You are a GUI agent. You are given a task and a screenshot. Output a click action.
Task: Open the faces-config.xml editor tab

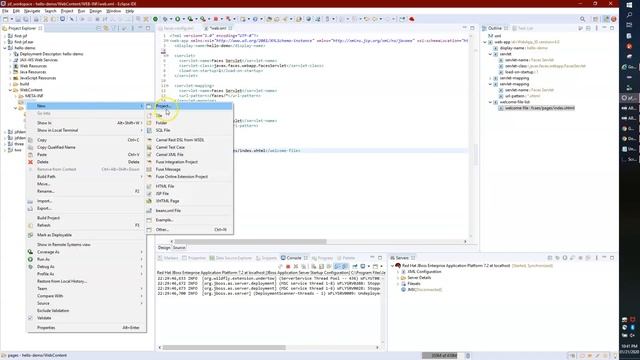pos(178,28)
